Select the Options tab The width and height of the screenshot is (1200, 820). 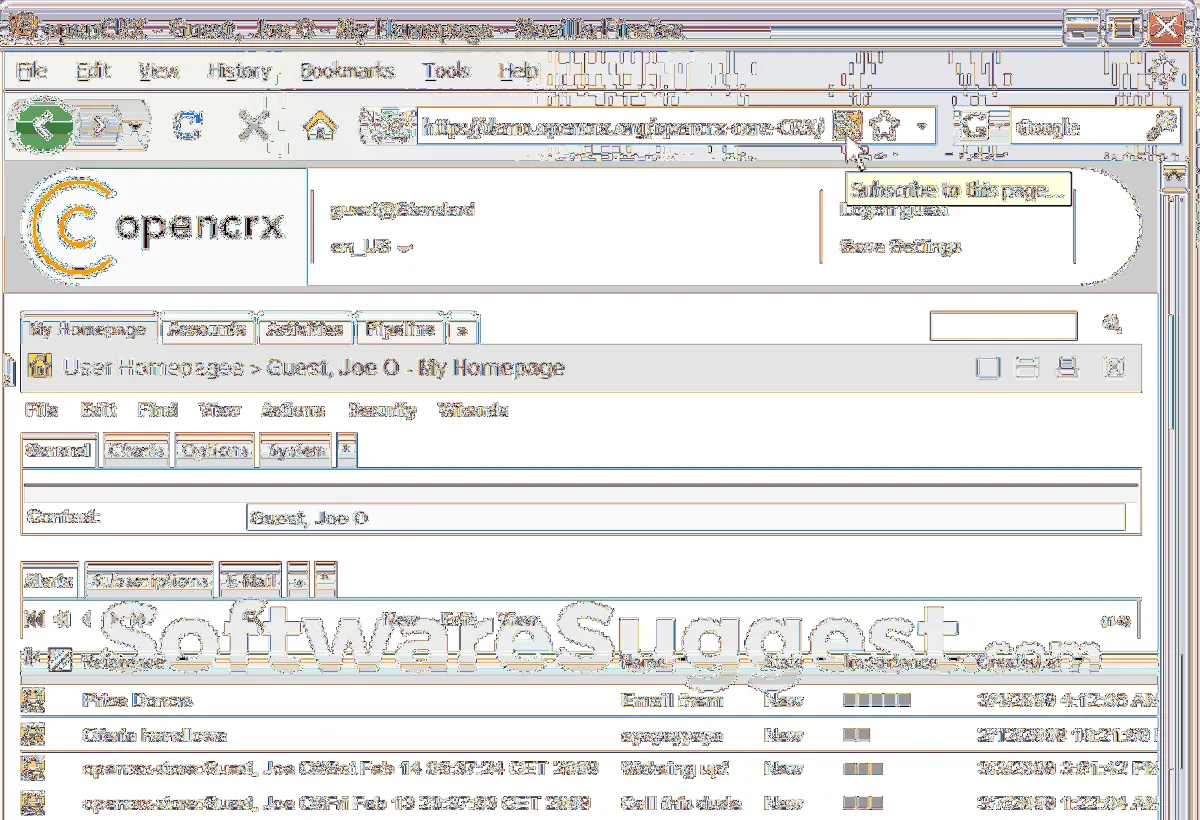215,451
